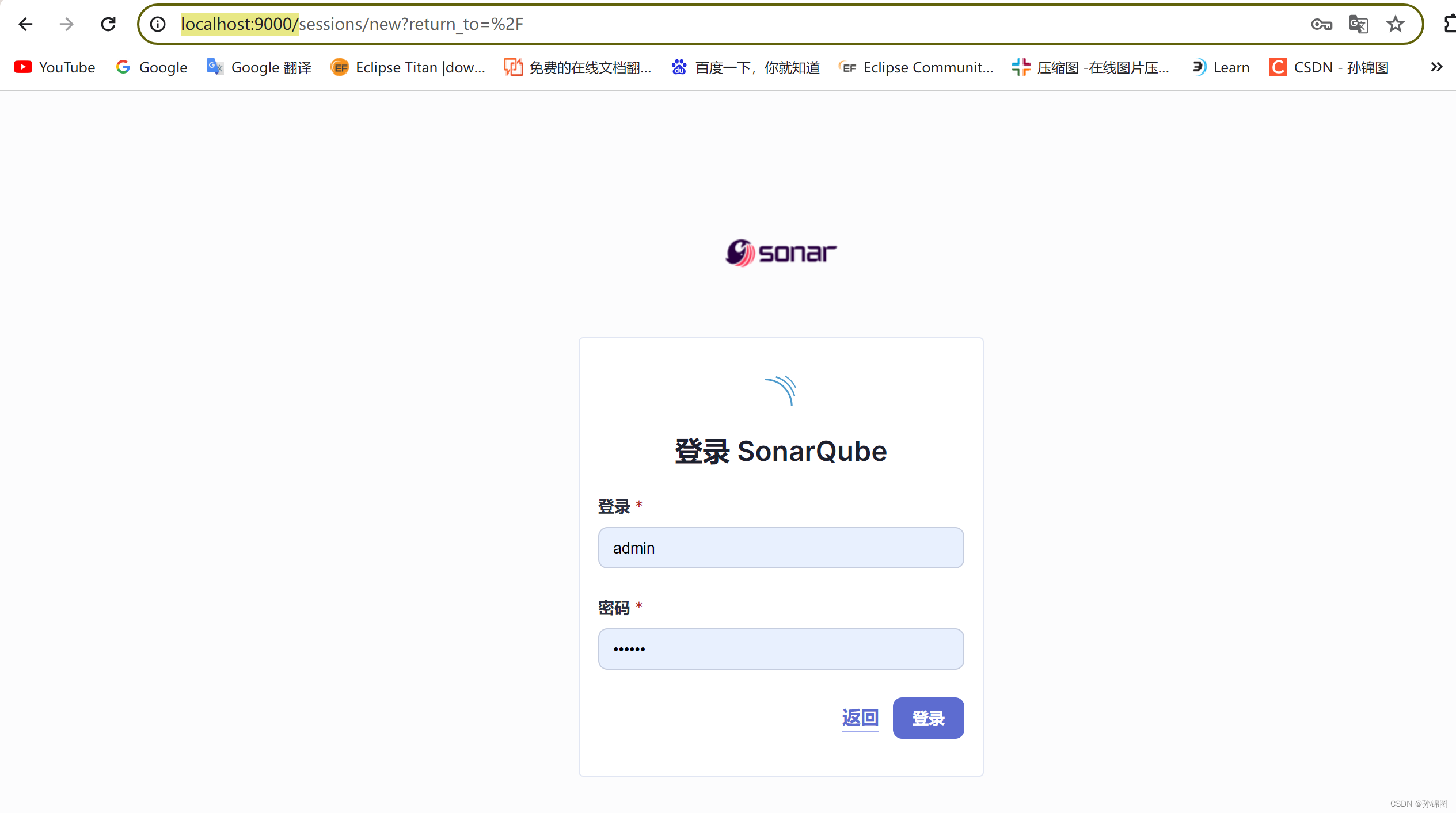Open the YouTube bookmark

[x=55, y=67]
